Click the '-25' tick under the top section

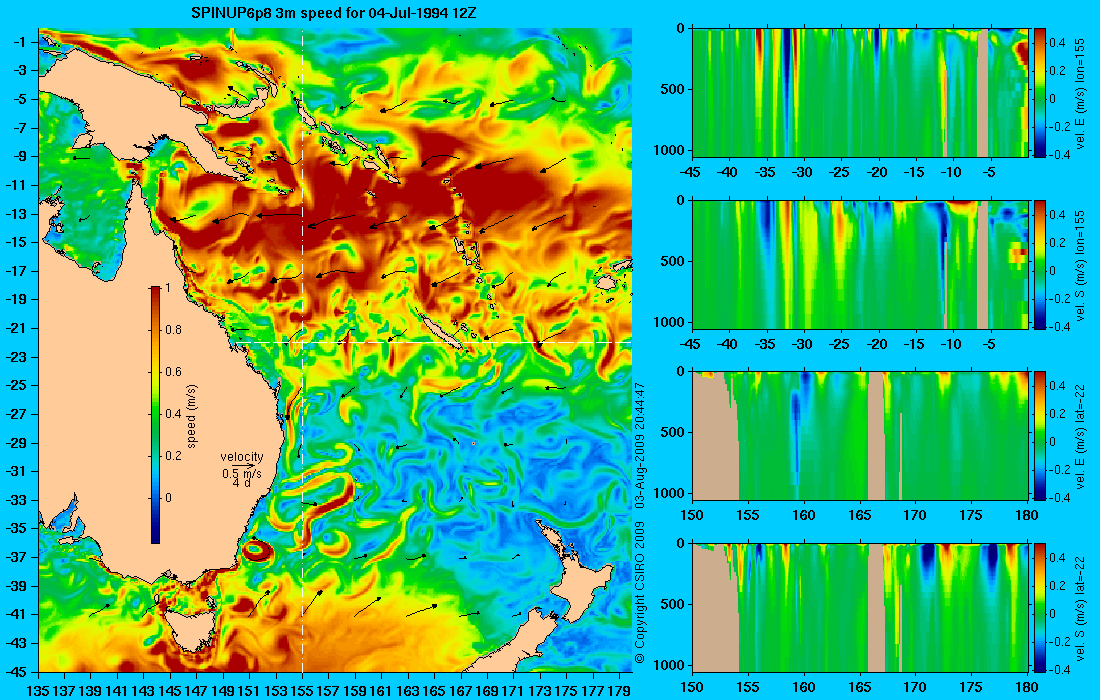pos(840,172)
